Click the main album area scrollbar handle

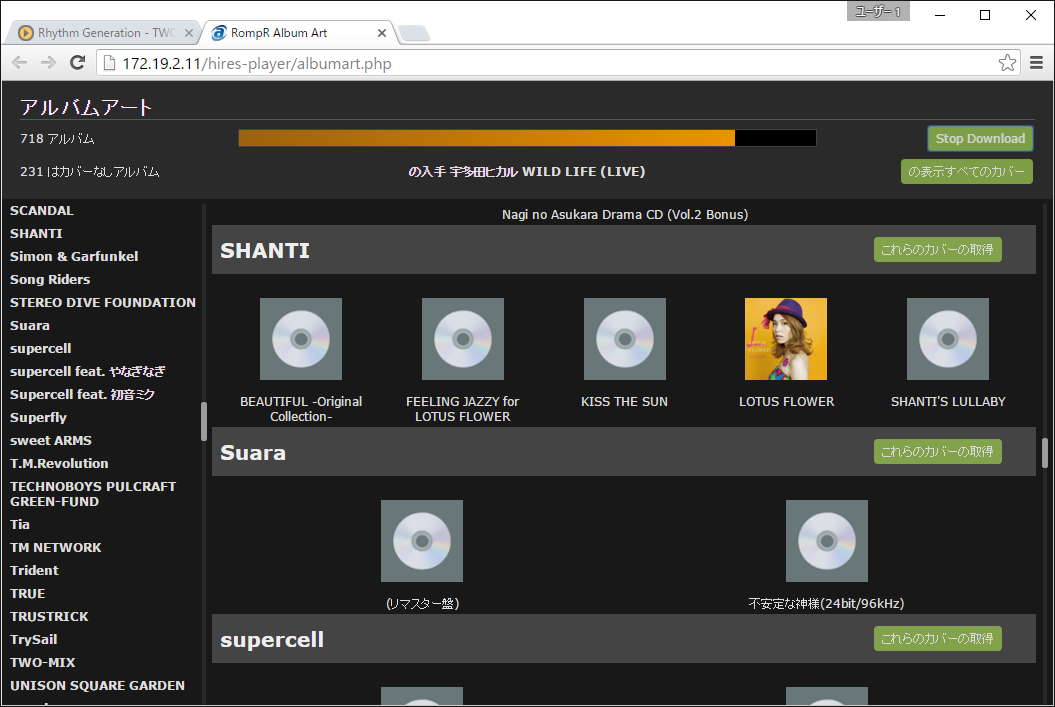(1044, 453)
